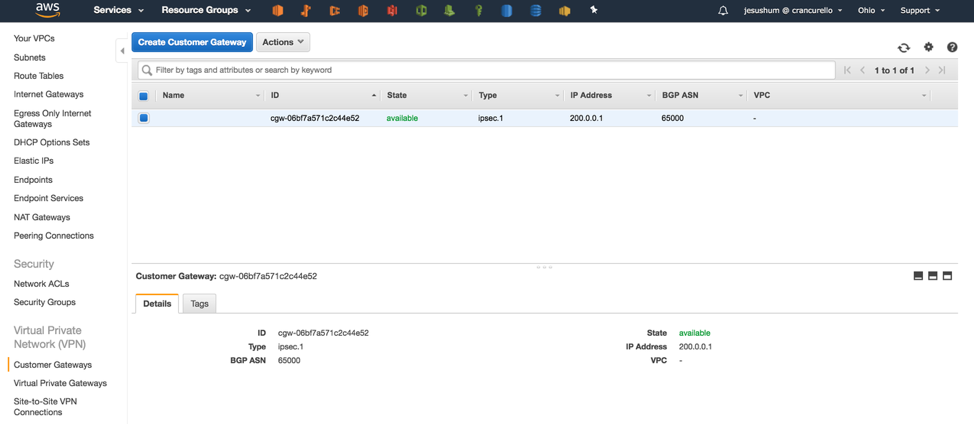Maximize the details pane layout icon
The width and height of the screenshot is (974, 424).
947,276
